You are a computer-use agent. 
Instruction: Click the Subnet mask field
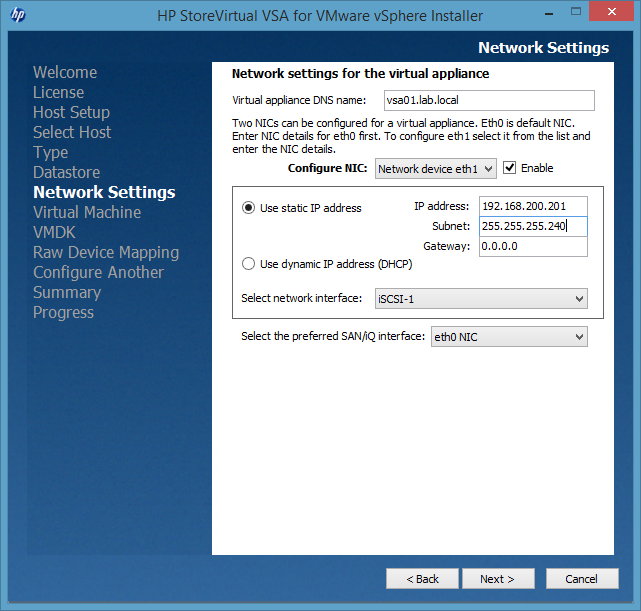point(533,226)
